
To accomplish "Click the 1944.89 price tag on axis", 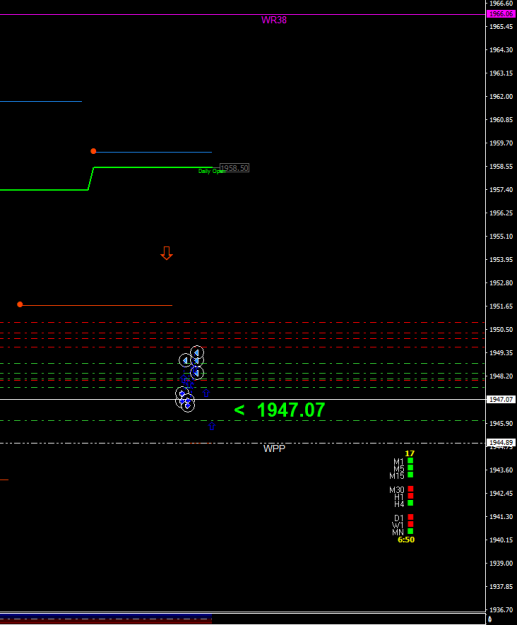I will coord(501,442).
